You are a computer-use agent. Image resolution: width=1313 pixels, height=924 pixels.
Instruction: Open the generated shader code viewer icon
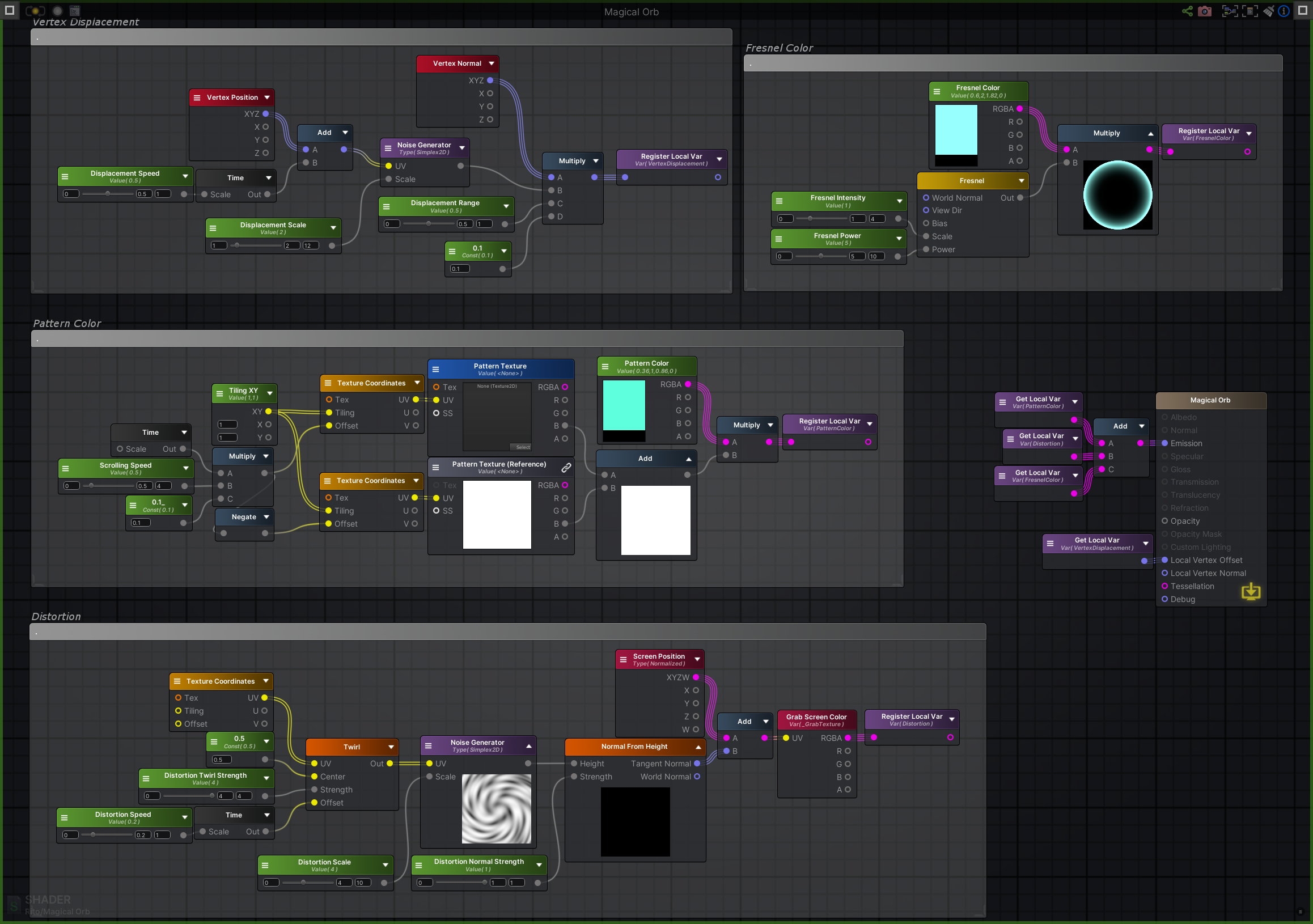[75, 11]
